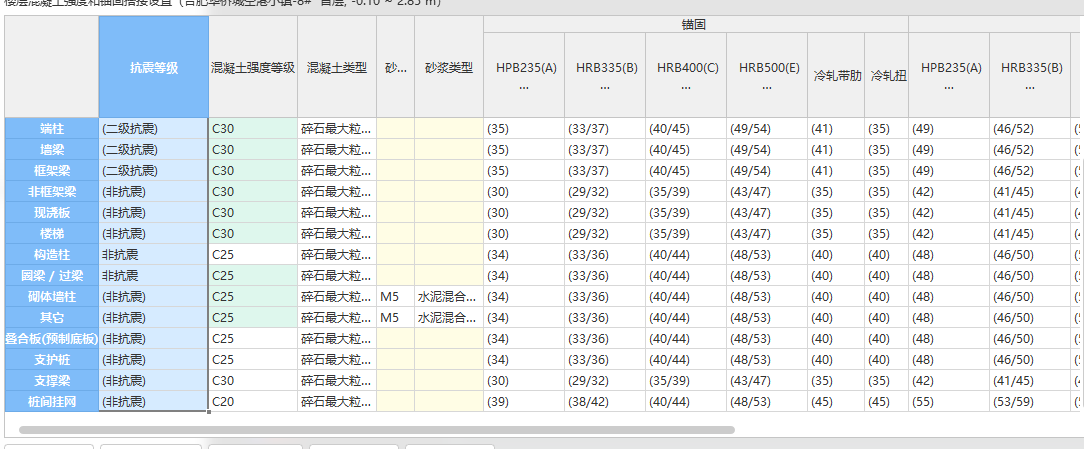Select the 框架梁 row header
The image size is (1084, 449).
coord(52,170)
